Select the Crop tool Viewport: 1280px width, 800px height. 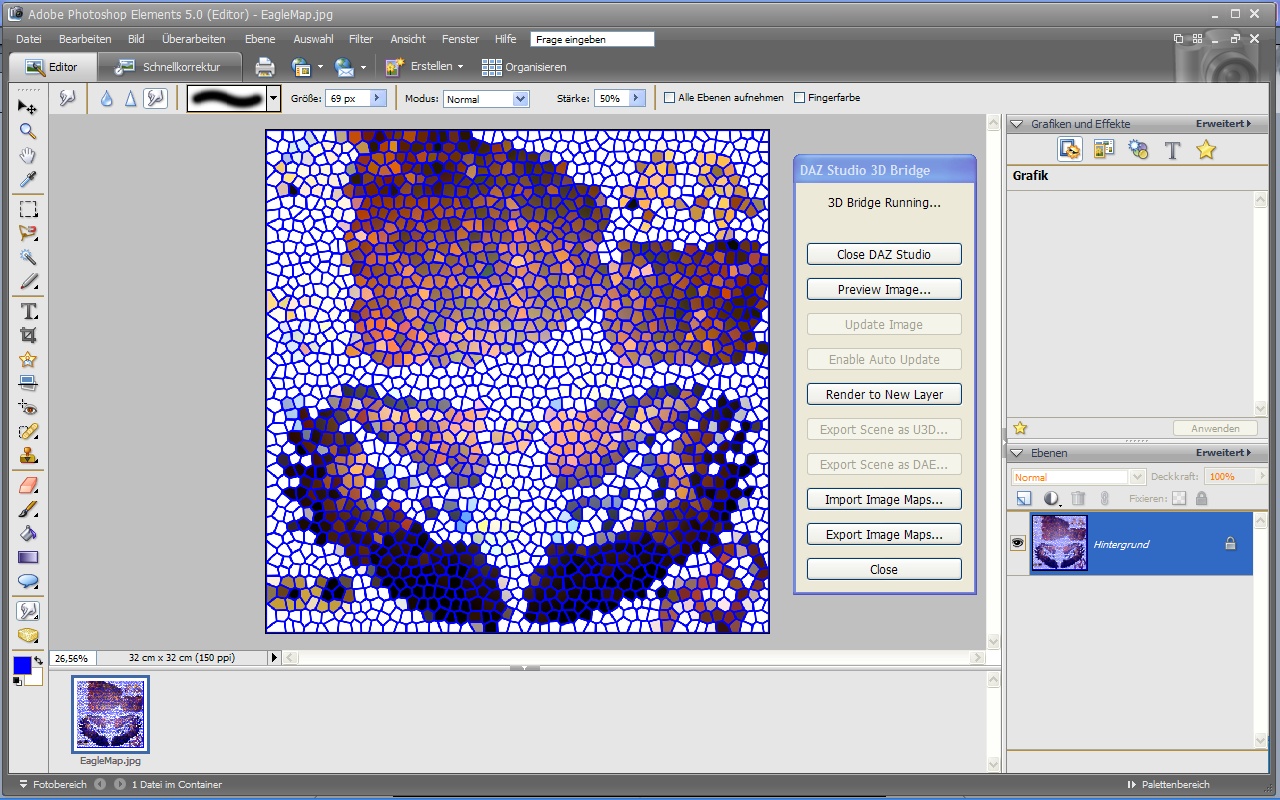click(28, 336)
